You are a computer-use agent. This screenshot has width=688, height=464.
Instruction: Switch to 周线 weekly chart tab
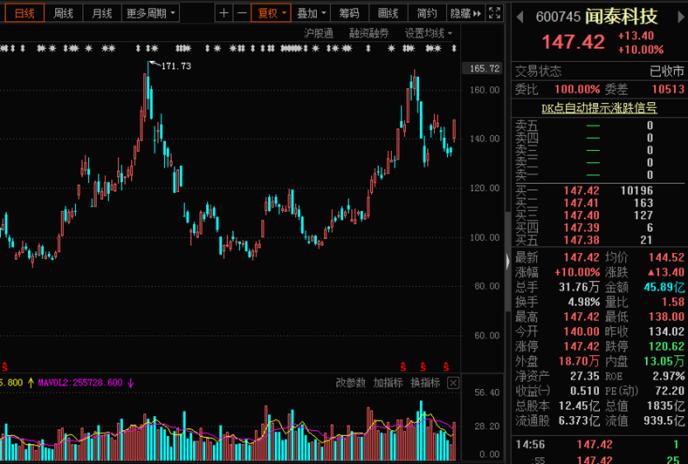tap(63, 13)
